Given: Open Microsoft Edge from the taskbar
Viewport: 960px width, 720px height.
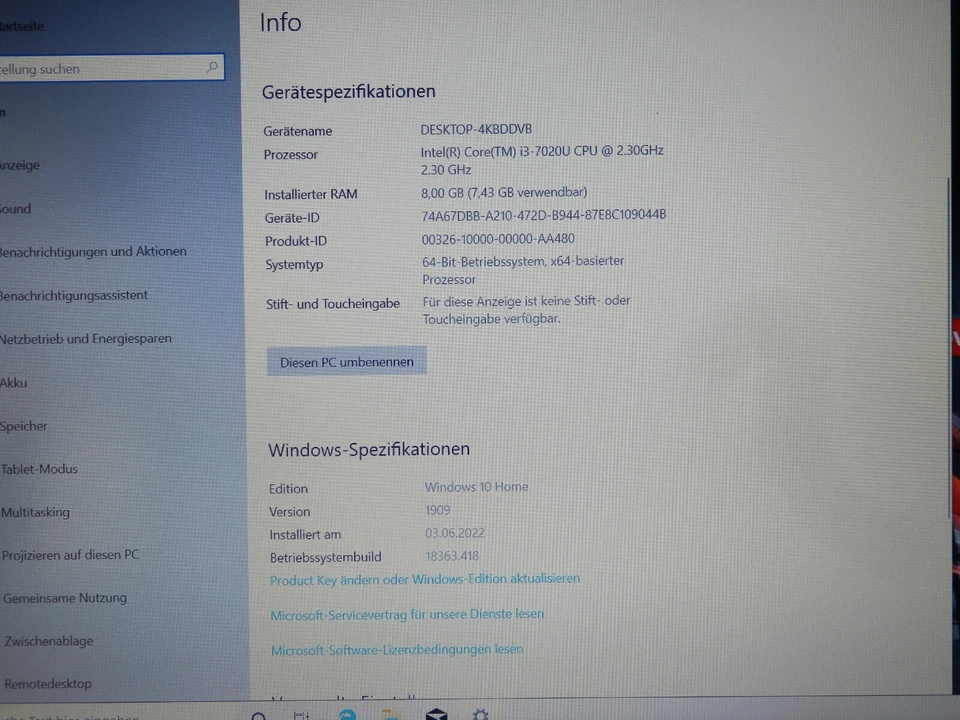Looking at the screenshot, I should 347,714.
